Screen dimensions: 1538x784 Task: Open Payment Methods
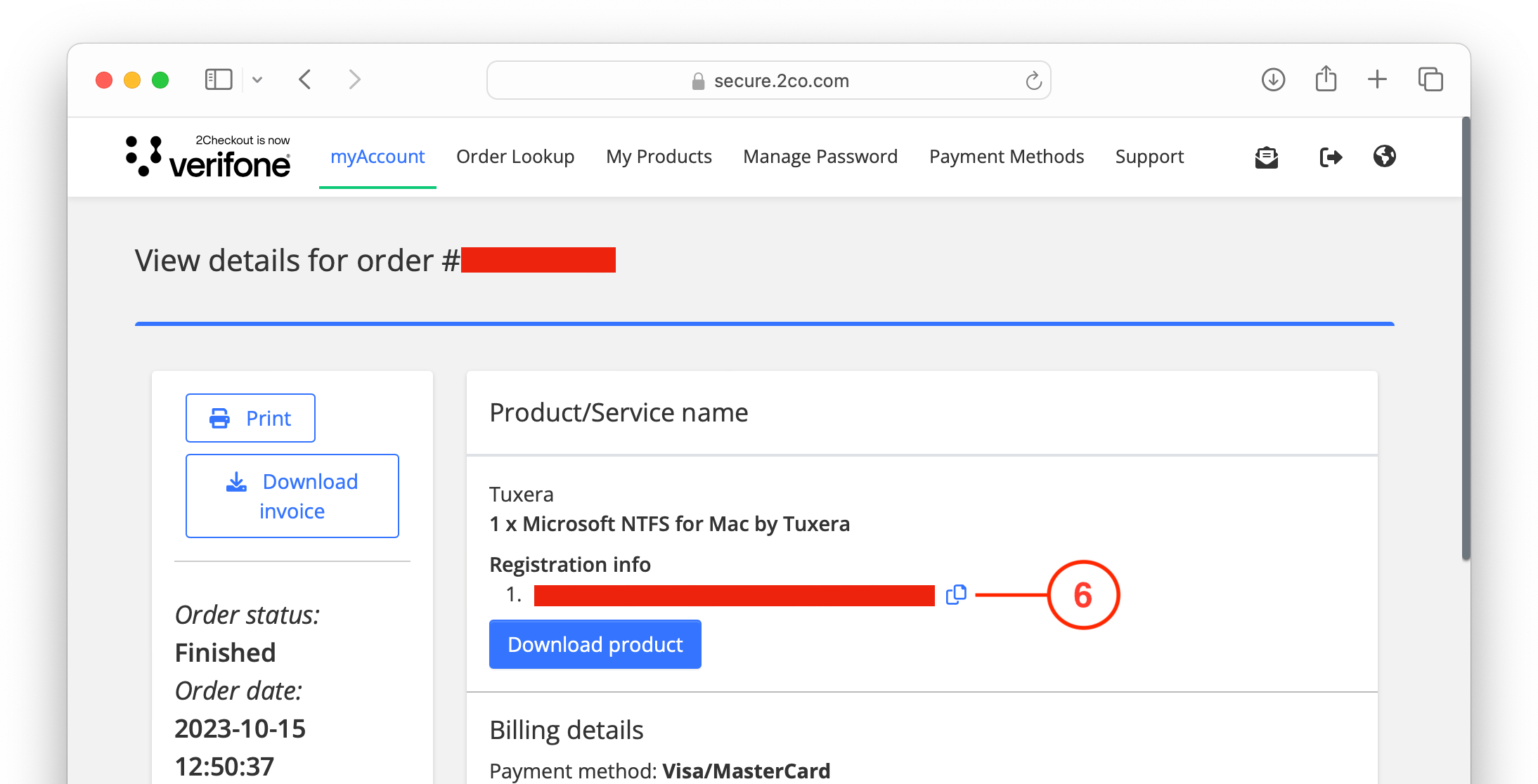(x=1007, y=157)
